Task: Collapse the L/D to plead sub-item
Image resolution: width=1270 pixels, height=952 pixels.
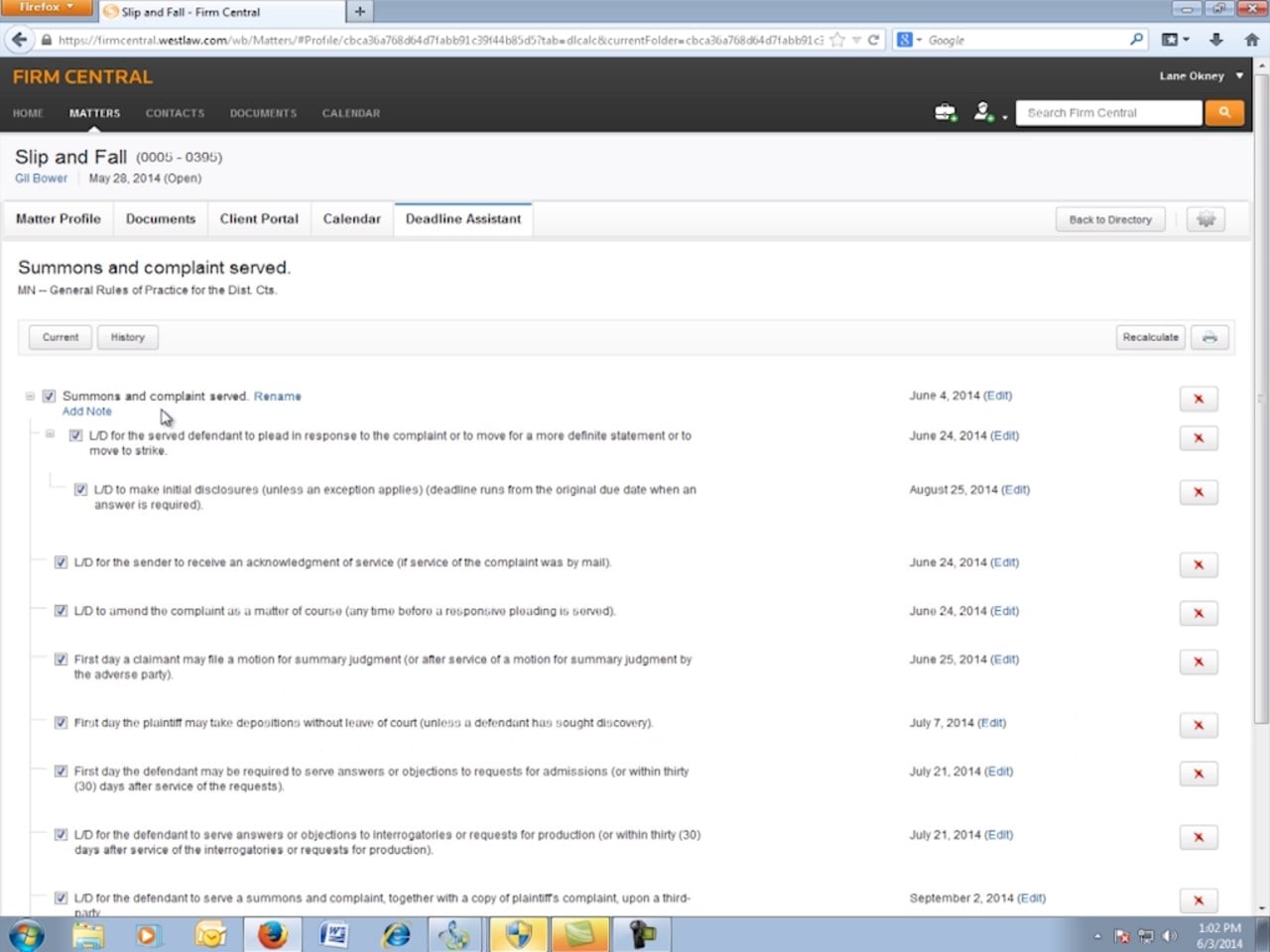Action: pos(50,434)
